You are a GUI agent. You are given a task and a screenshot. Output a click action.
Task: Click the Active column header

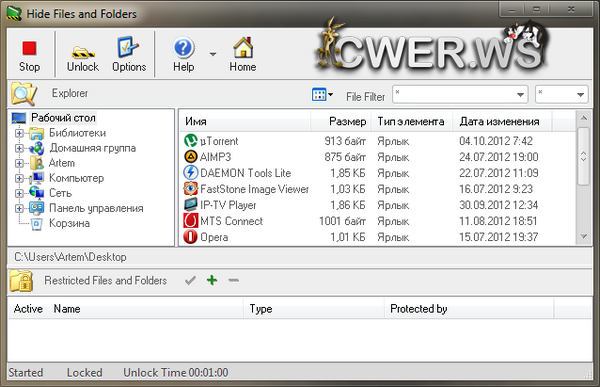pyautogui.click(x=28, y=309)
